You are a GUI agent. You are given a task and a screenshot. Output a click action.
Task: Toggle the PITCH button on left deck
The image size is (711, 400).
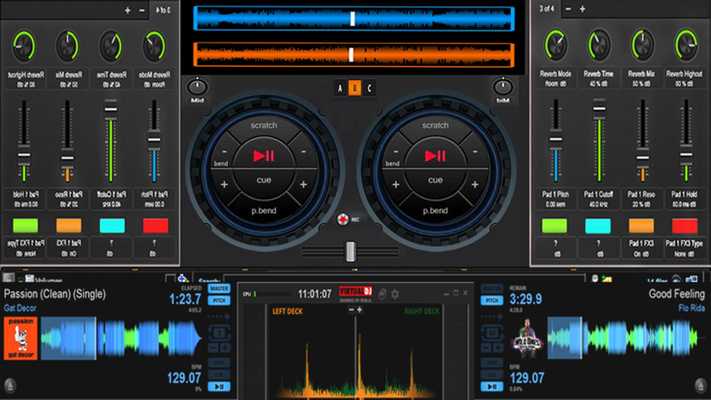click(x=219, y=300)
